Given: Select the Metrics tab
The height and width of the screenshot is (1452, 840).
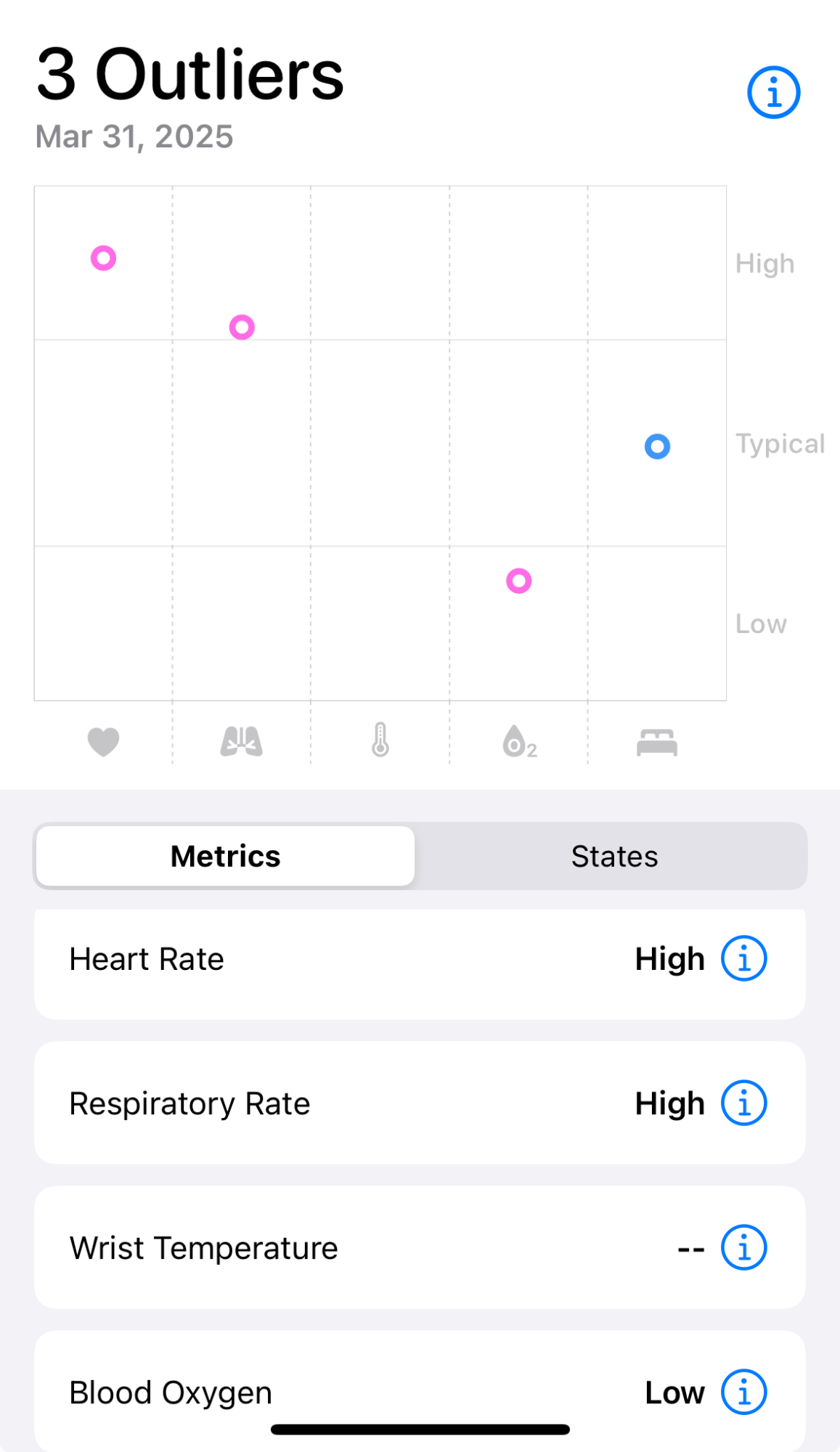Looking at the screenshot, I should pos(225,856).
